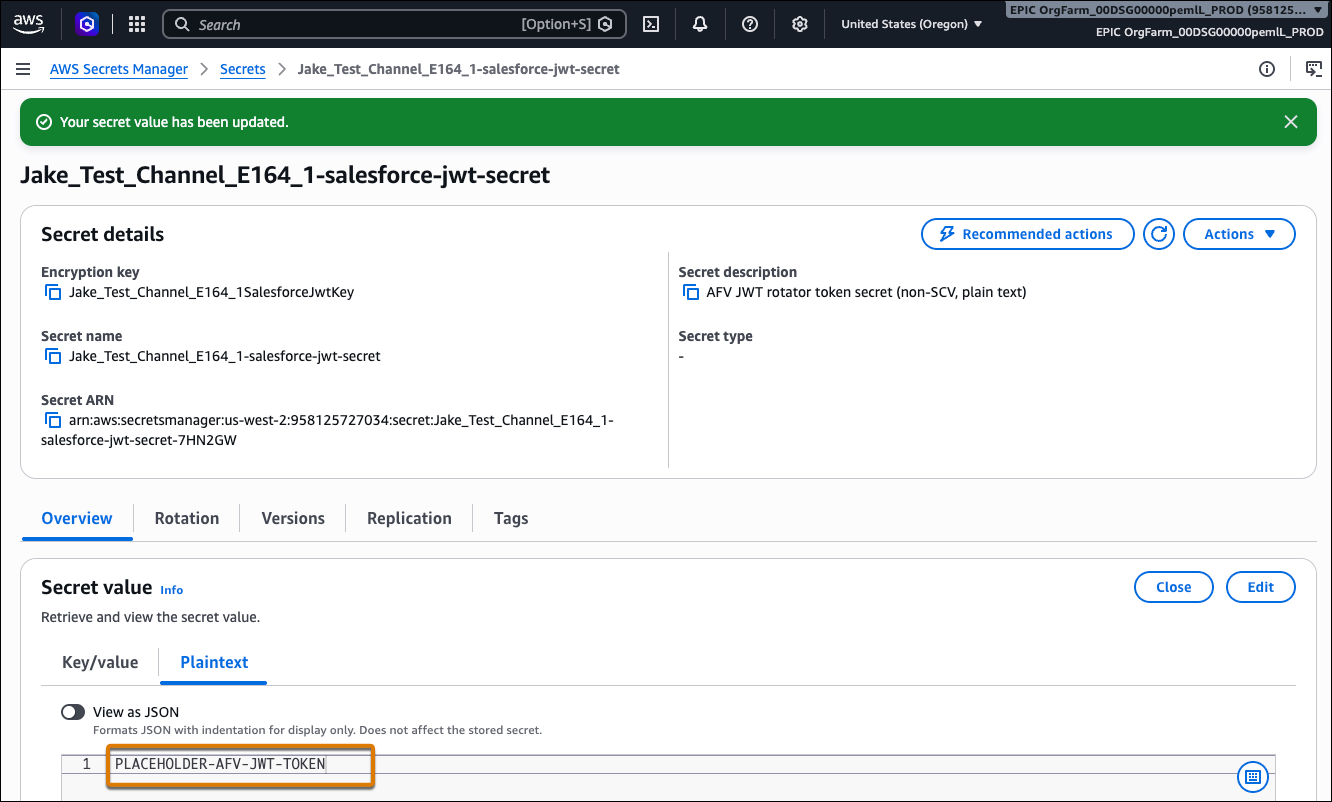
Task: Copy the Secret ARN value
Action: click(53, 421)
